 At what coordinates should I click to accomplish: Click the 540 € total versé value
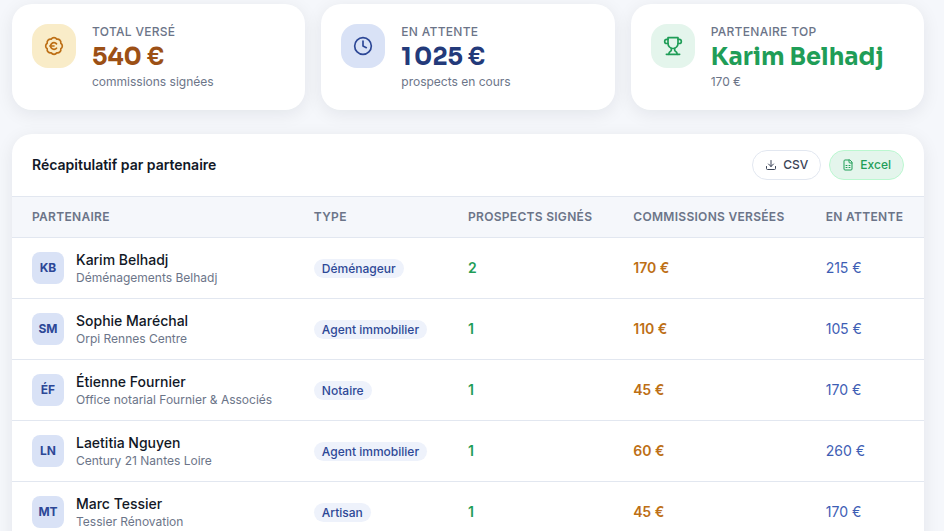(128, 56)
